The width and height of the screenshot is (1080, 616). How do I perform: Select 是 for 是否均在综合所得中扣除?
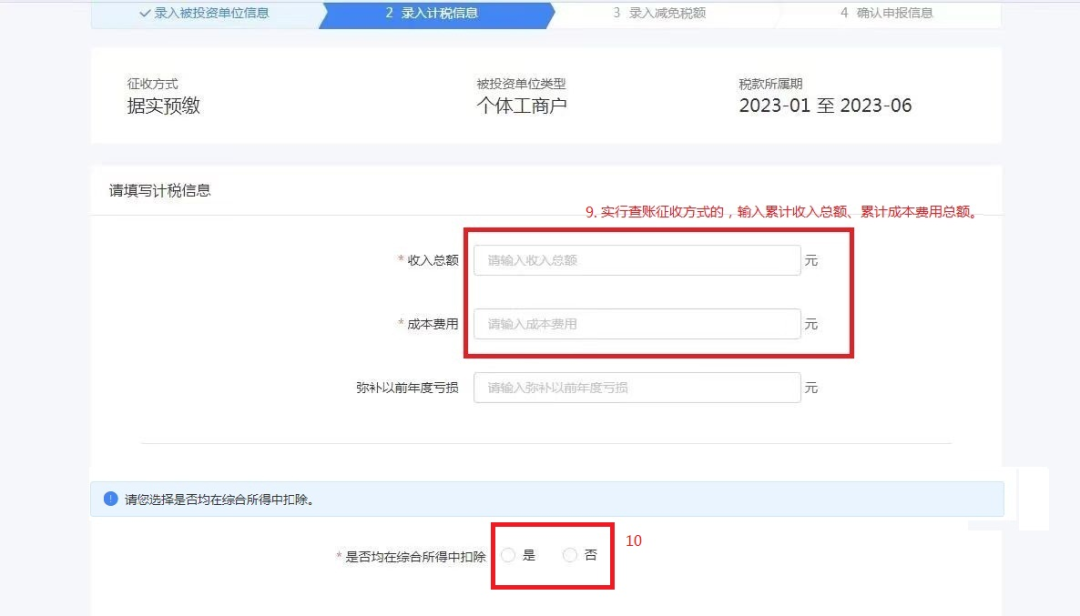(508, 555)
